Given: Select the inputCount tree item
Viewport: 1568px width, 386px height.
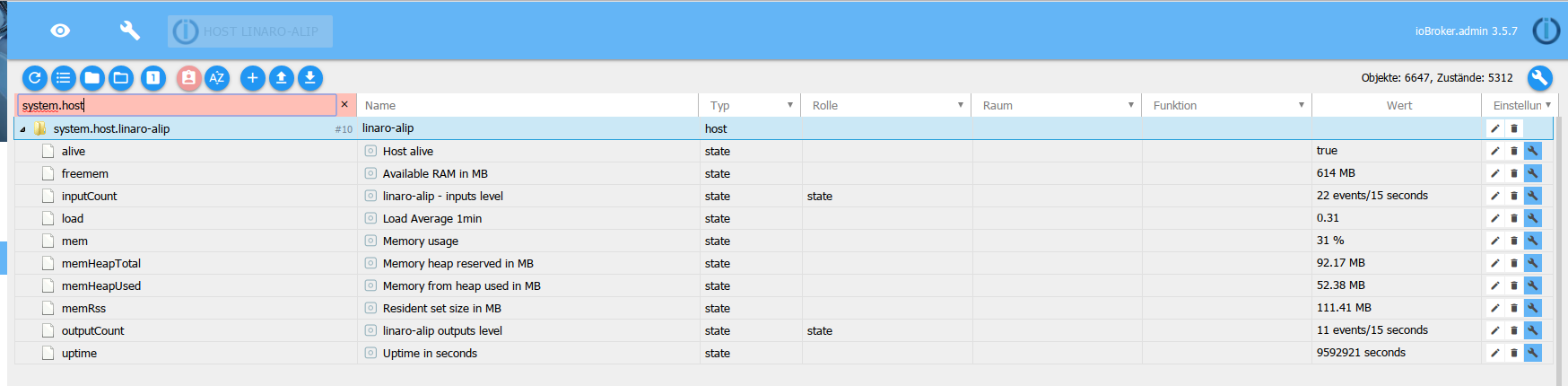Looking at the screenshot, I should pos(90,196).
